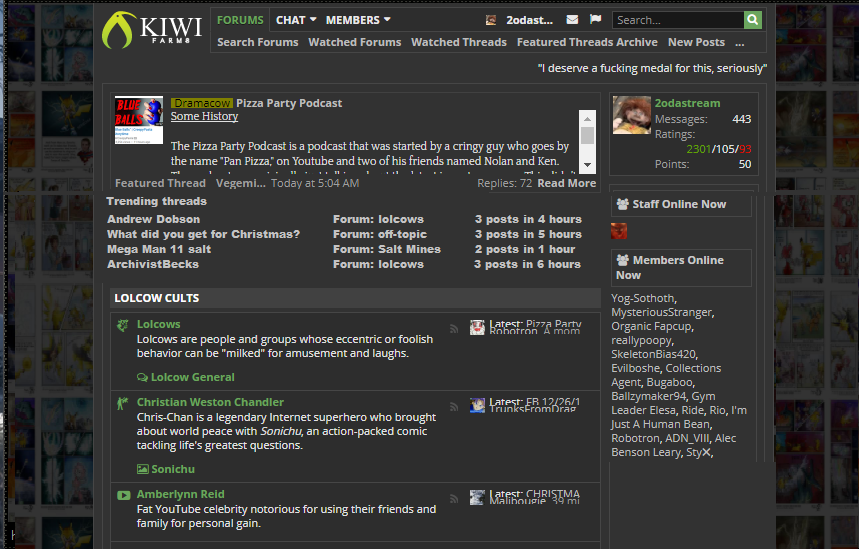Click the Kiwi Farms logo
The height and width of the screenshot is (549, 859).
[152, 30]
